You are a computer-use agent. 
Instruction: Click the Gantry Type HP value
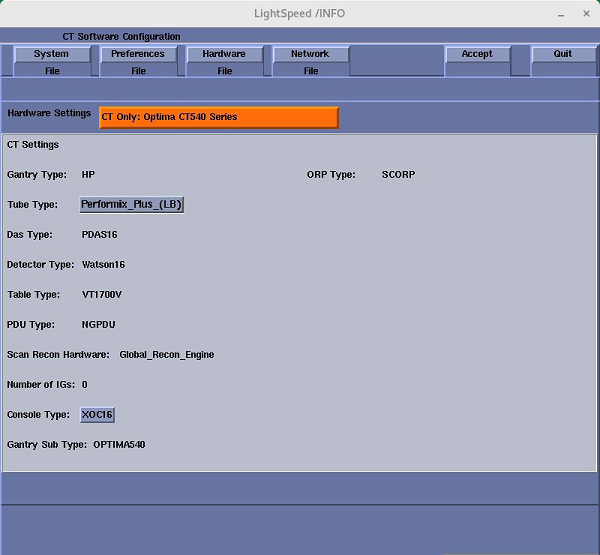tap(89, 175)
